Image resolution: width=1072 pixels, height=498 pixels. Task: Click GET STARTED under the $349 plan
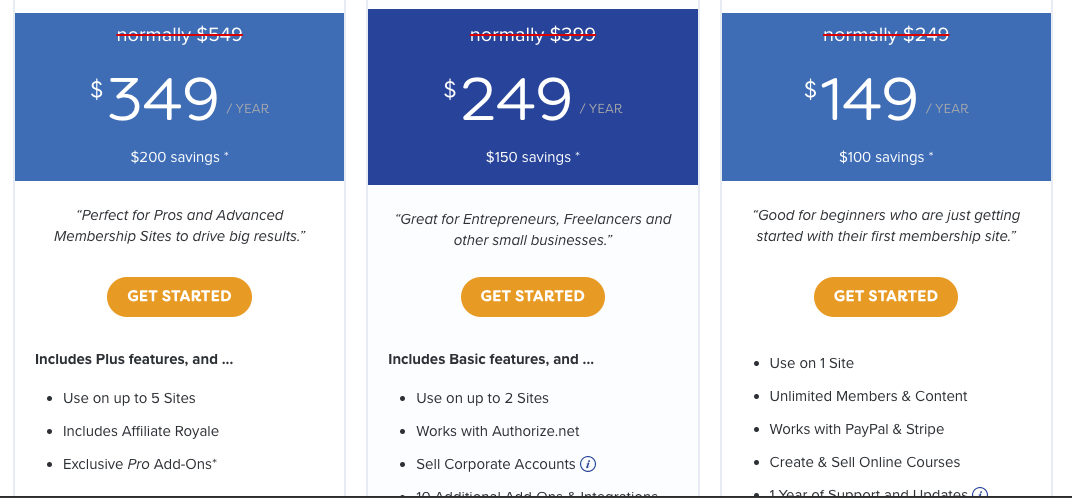[179, 297]
